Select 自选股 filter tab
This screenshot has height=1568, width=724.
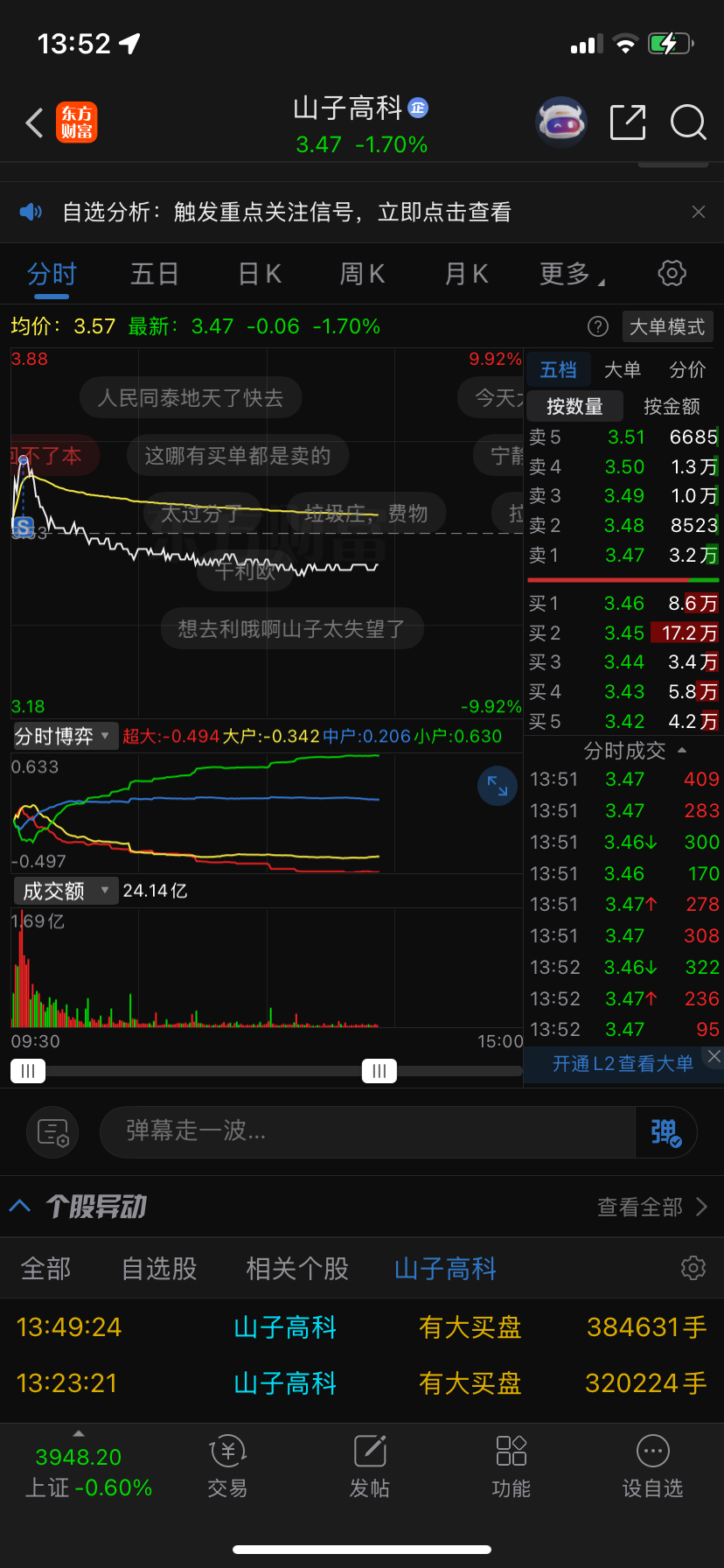(x=159, y=1268)
